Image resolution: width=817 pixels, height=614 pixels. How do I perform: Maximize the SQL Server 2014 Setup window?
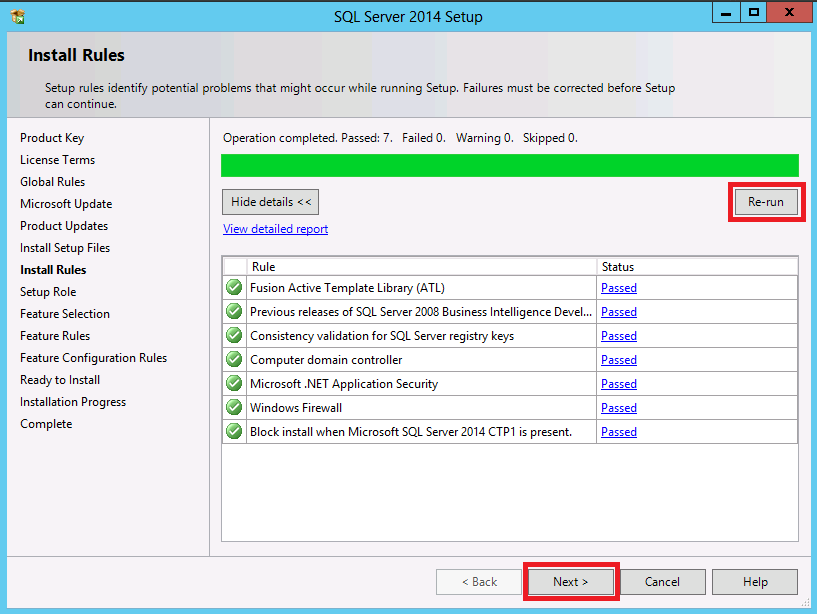753,13
